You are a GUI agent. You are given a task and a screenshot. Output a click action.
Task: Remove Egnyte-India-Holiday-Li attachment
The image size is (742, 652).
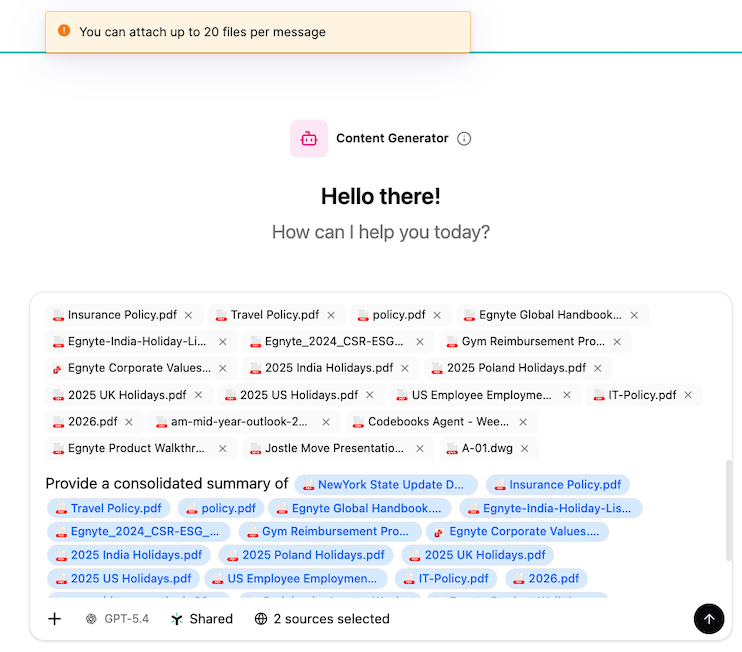coord(222,342)
